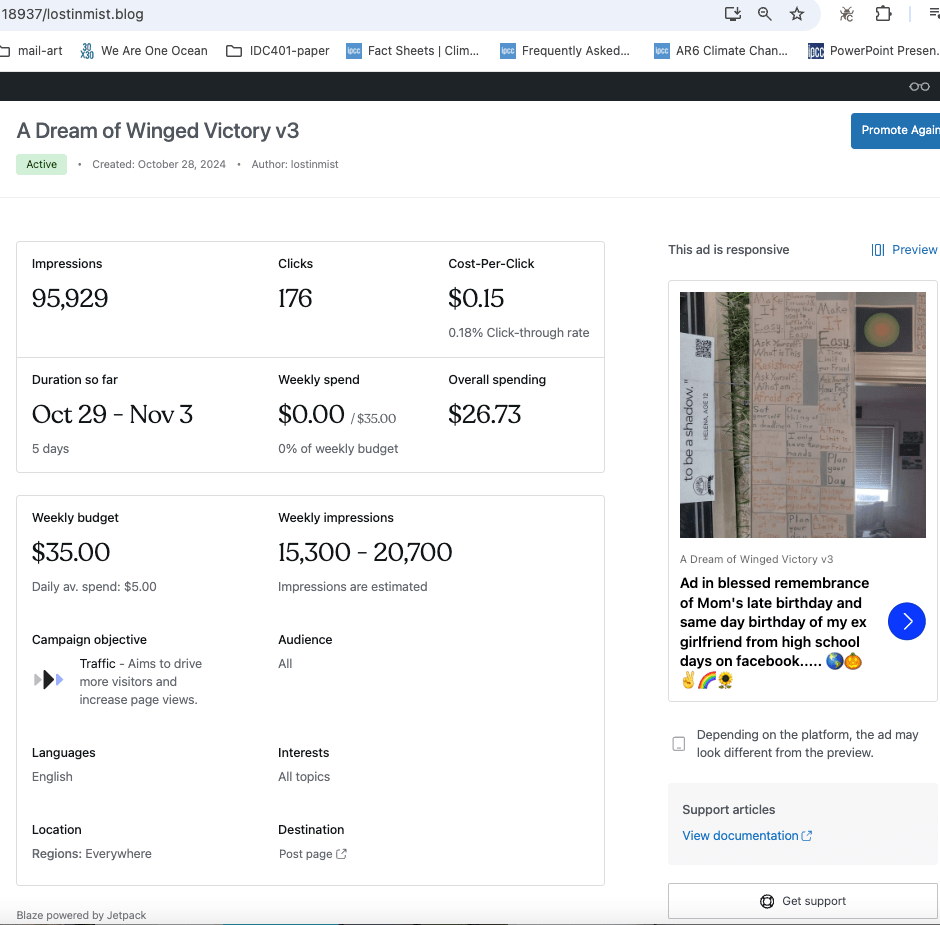
Task: Click the blue arrow button on ad preview
Action: coord(907,621)
